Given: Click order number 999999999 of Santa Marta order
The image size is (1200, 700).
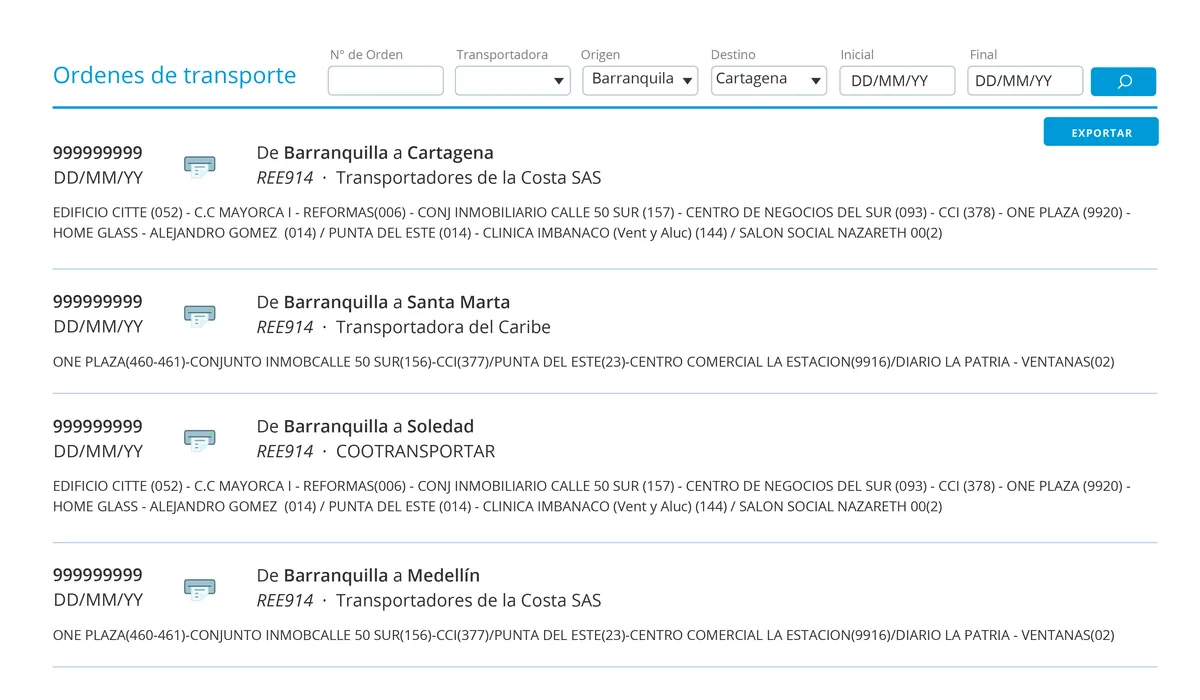Looking at the screenshot, I should (x=98, y=302).
